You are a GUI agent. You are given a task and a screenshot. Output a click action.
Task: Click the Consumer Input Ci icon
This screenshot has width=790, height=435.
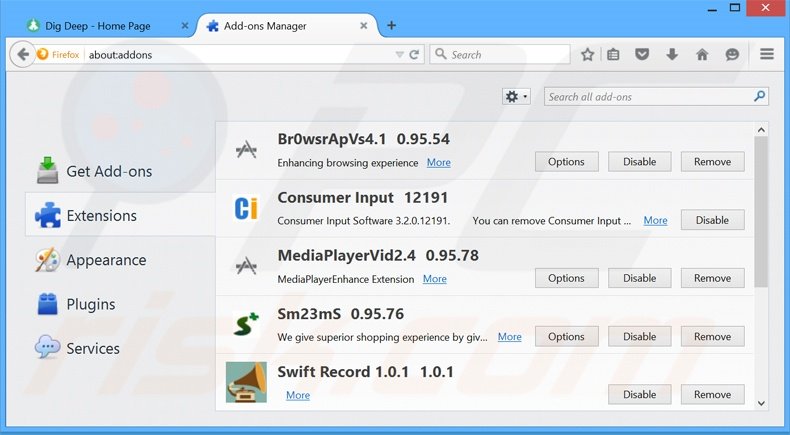tap(246, 208)
